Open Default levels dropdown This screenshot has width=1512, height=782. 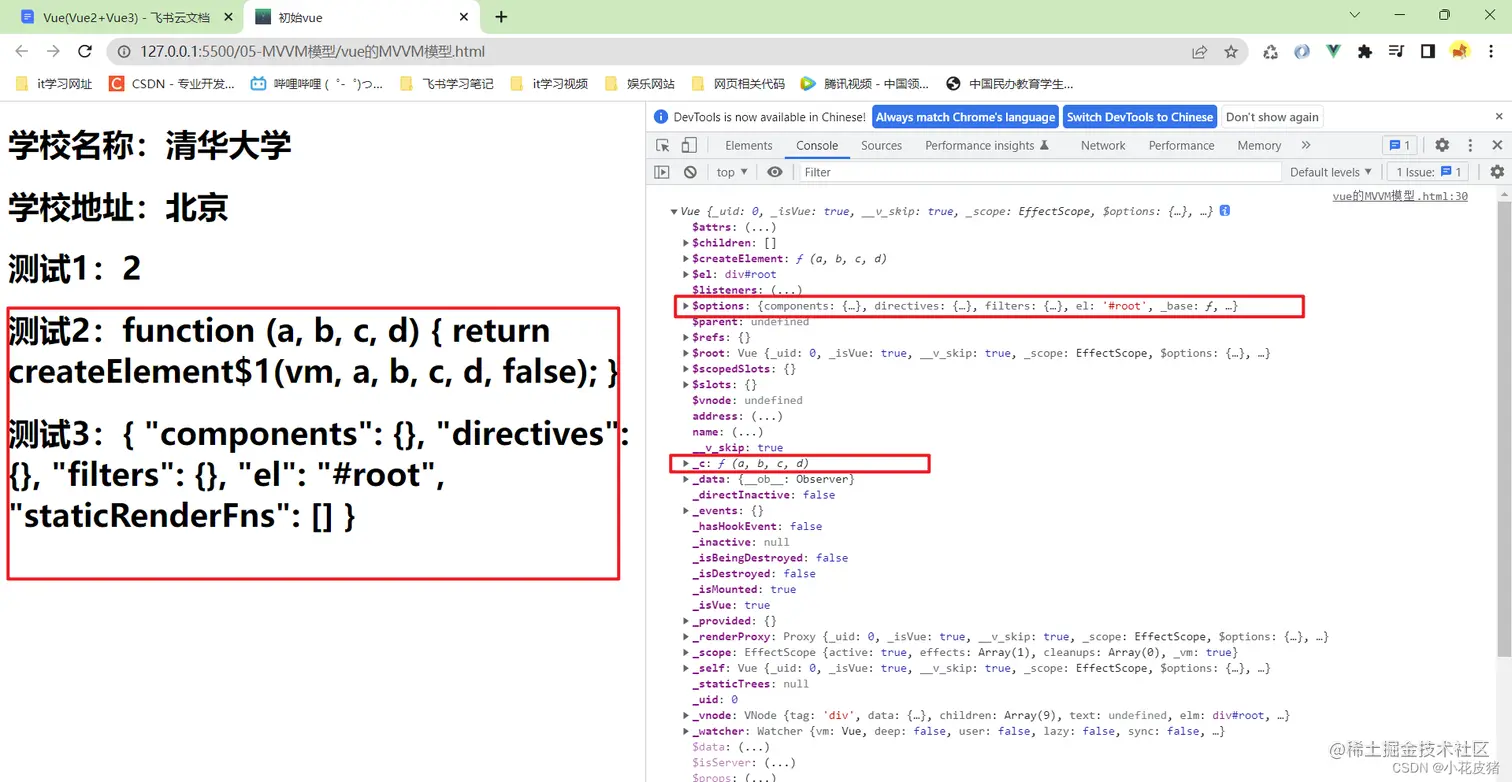[x=1330, y=172]
